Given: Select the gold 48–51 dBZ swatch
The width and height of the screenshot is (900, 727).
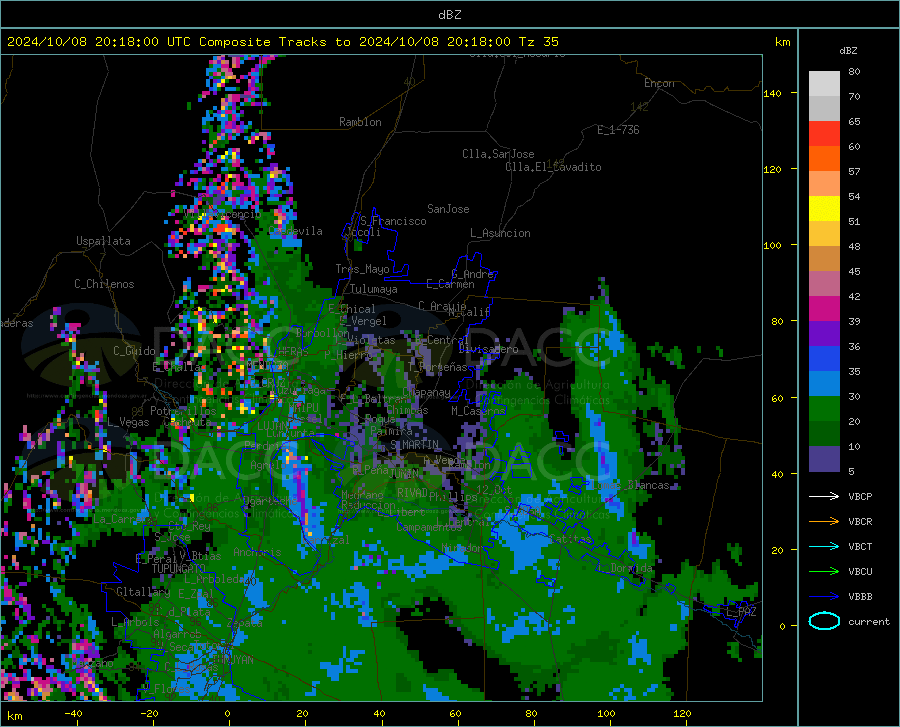Looking at the screenshot, I should click(x=824, y=234).
